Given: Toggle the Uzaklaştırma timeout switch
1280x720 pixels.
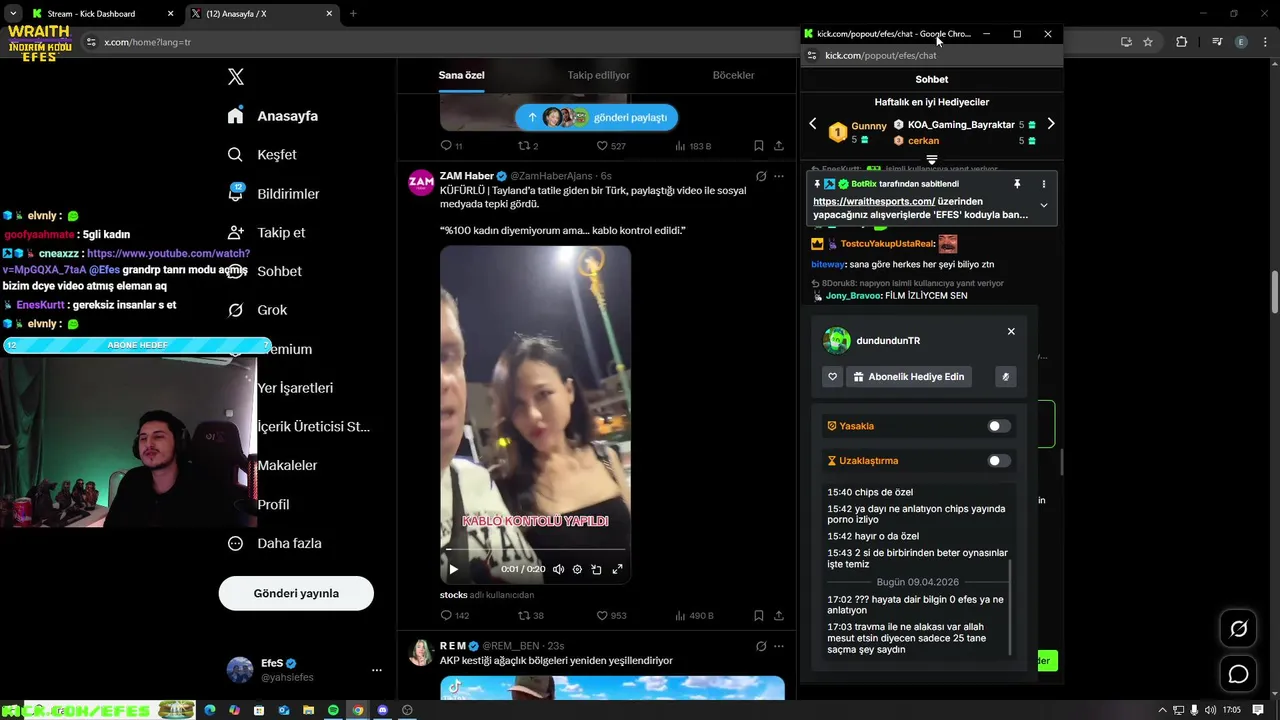Looking at the screenshot, I should (999, 461).
